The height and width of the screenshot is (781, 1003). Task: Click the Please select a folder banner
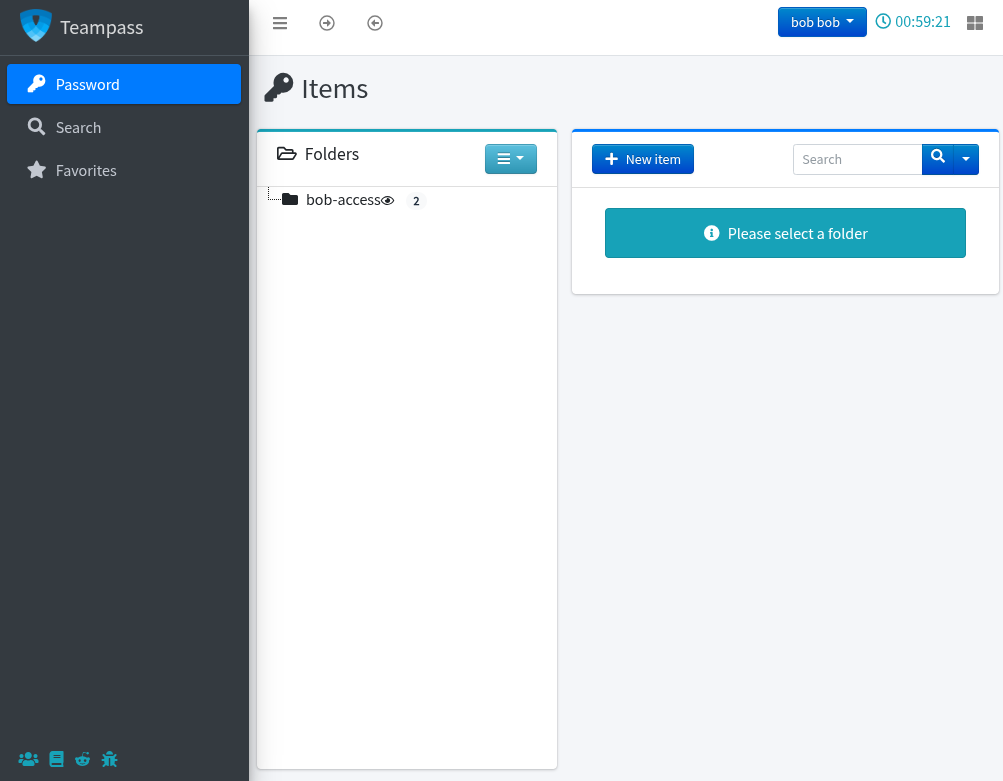click(785, 232)
